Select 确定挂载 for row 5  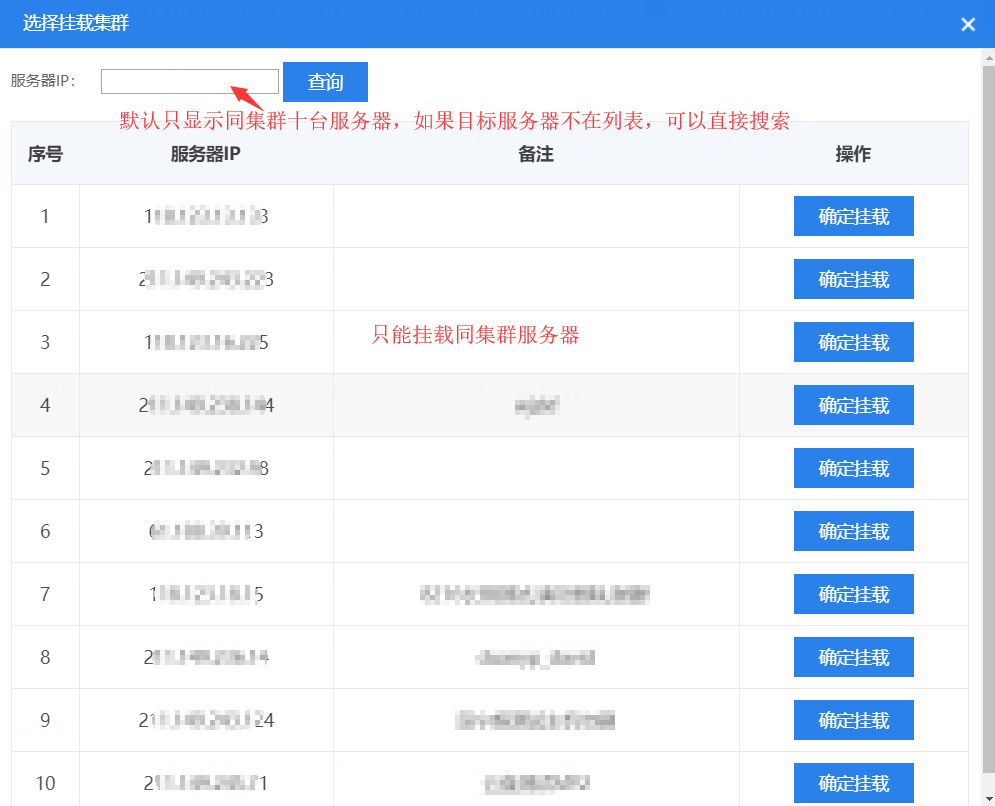pos(853,468)
